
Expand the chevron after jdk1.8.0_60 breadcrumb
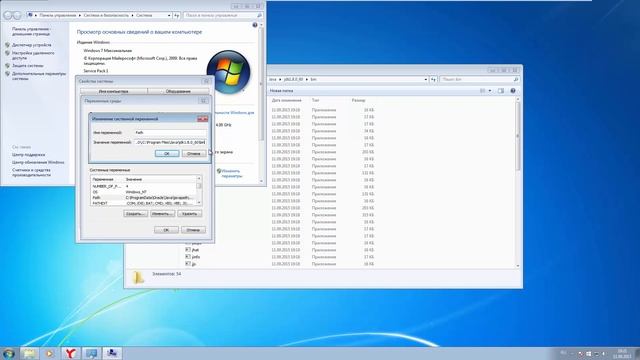(x=307, y=79)
